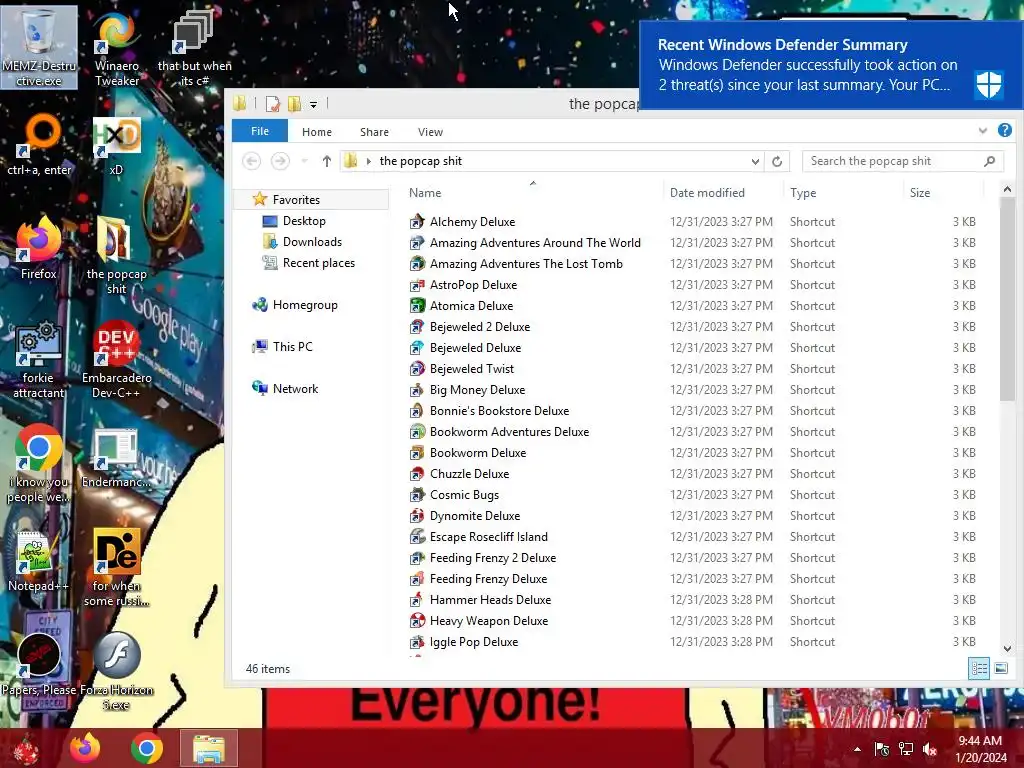The image size is (1024, 768).
Task: Open the Winaero Tweaker desktop shortcut
Action: [116, 47]
